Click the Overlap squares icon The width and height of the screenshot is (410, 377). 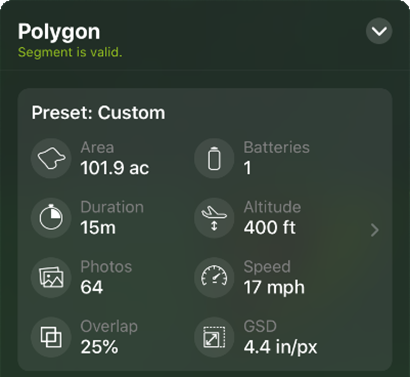point(51,337)
